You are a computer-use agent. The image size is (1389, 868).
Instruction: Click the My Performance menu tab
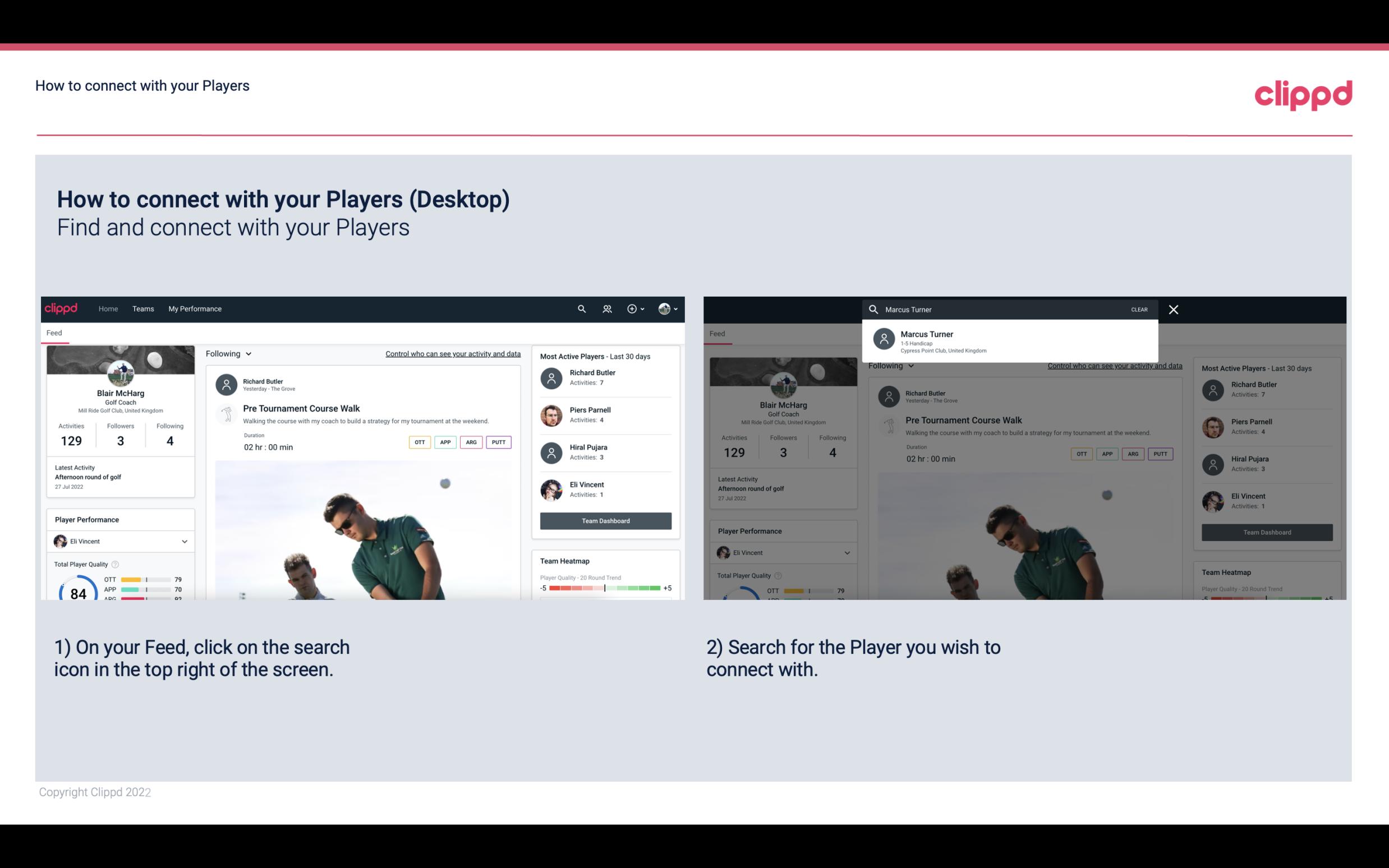195,309
